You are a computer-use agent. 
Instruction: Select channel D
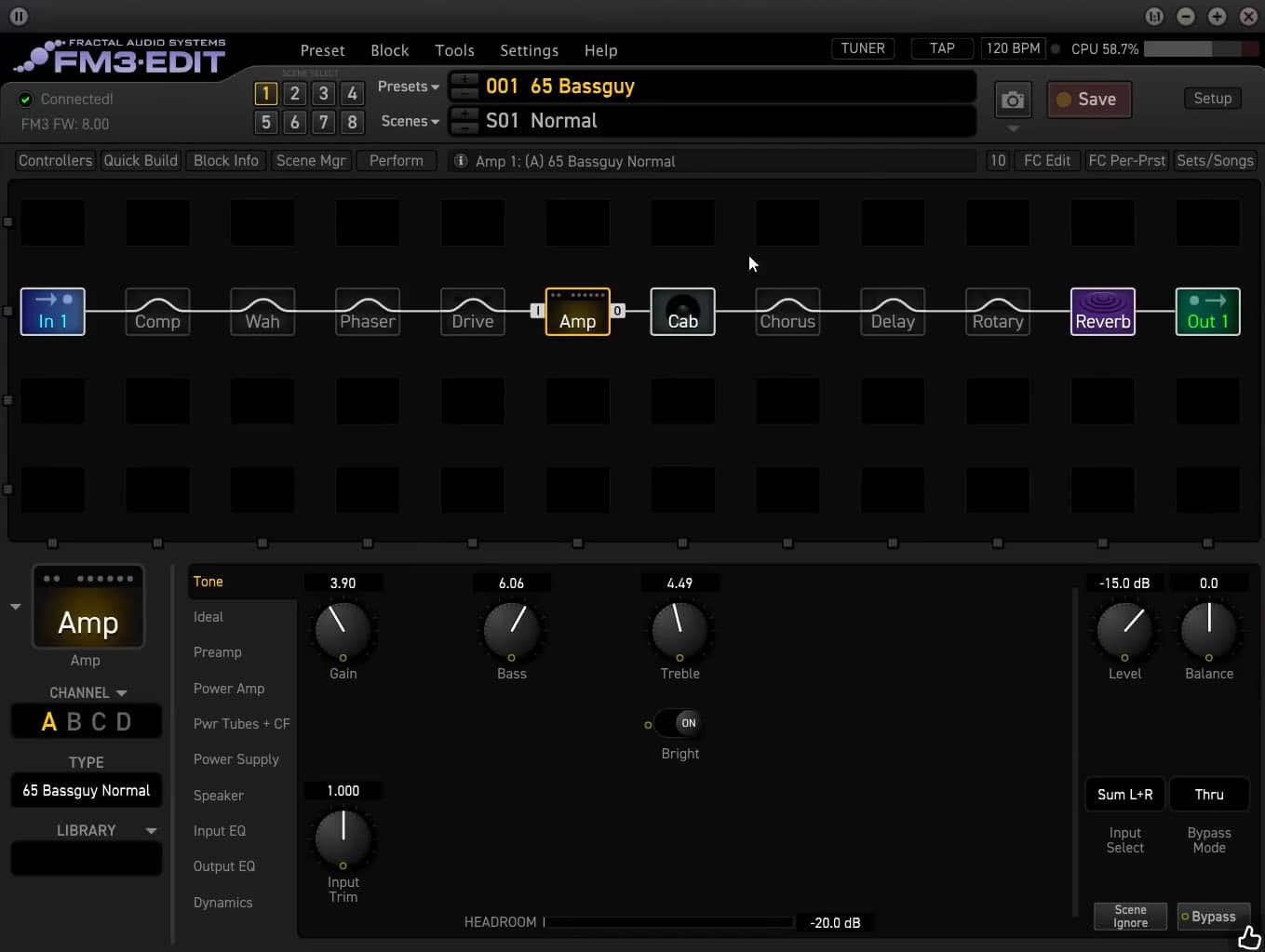tap(124, 722)
